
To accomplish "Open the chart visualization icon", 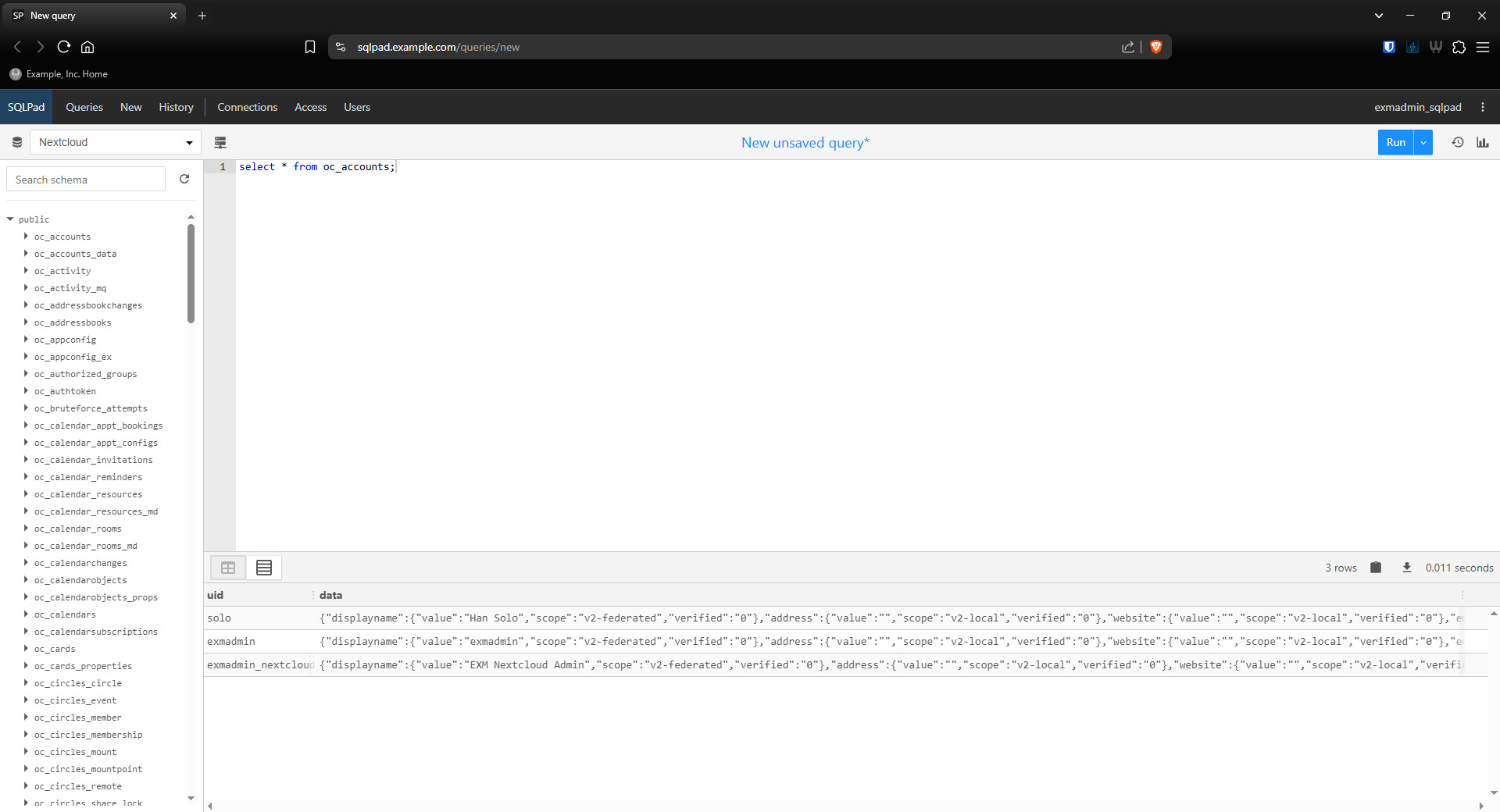I will (x=1482, y=142).
